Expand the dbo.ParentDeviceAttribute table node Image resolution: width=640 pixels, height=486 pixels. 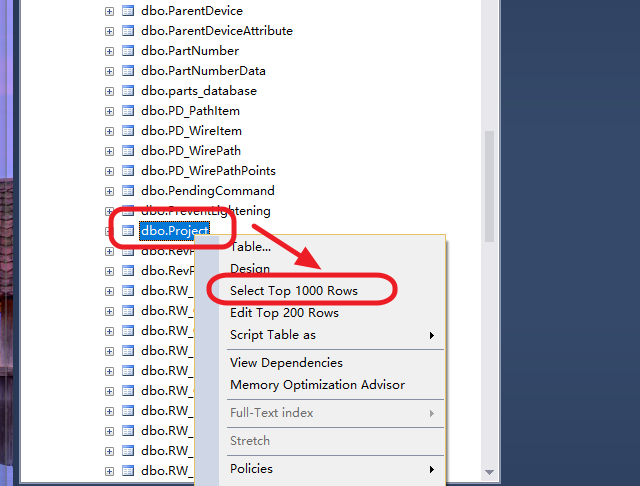click(x=109, y=31)
